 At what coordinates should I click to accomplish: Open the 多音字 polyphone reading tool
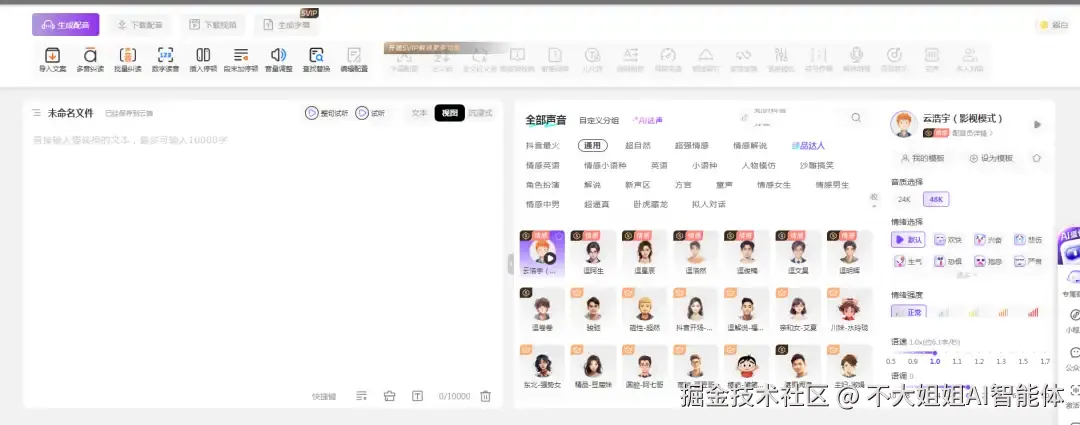click(90, 59)
